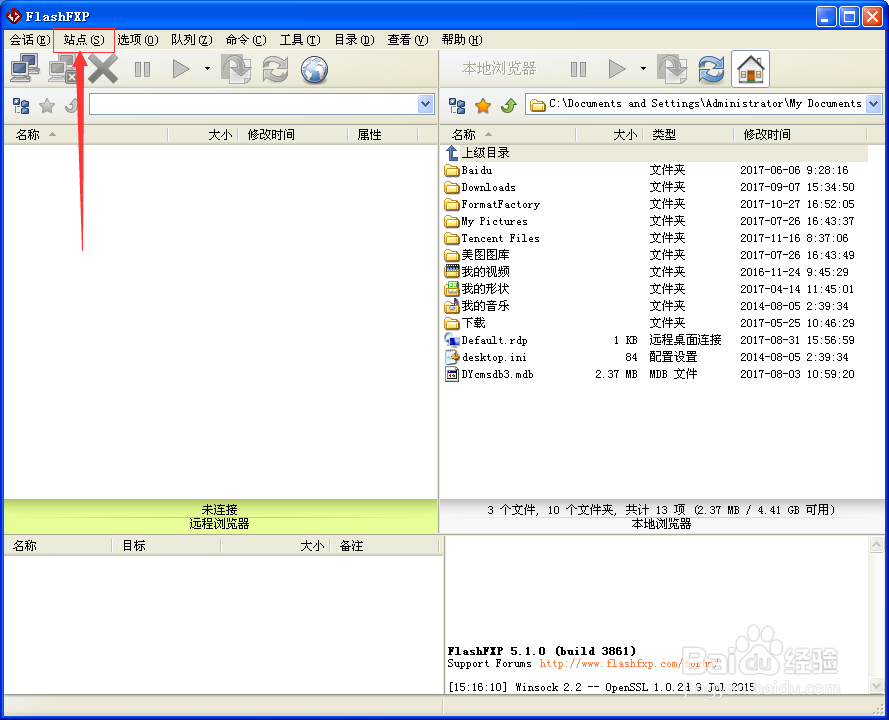Click the remote path input field

253,104
